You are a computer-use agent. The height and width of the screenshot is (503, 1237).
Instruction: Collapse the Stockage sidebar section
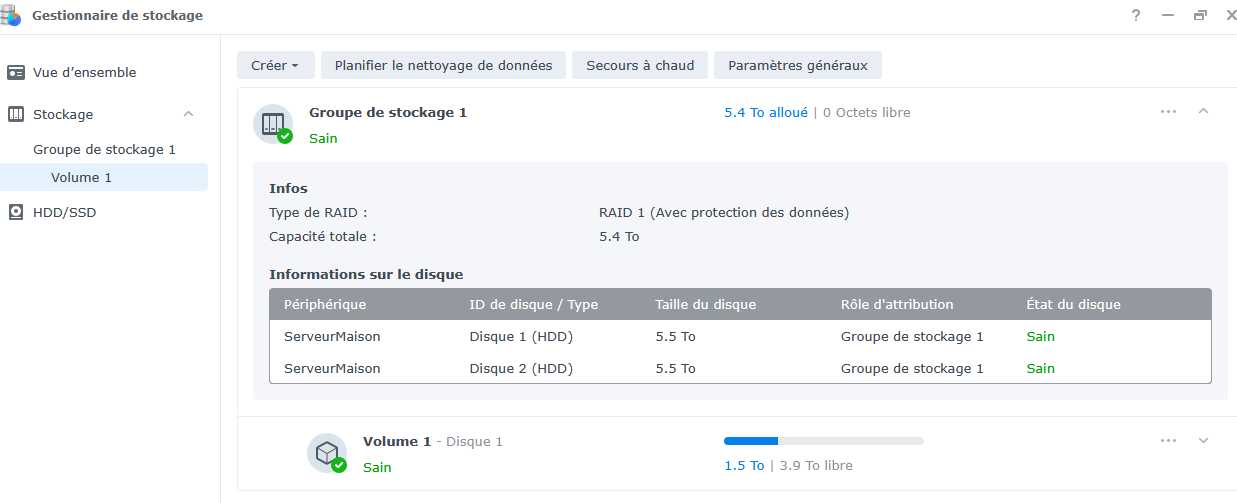pyautogui.click(x=188, y=115)
